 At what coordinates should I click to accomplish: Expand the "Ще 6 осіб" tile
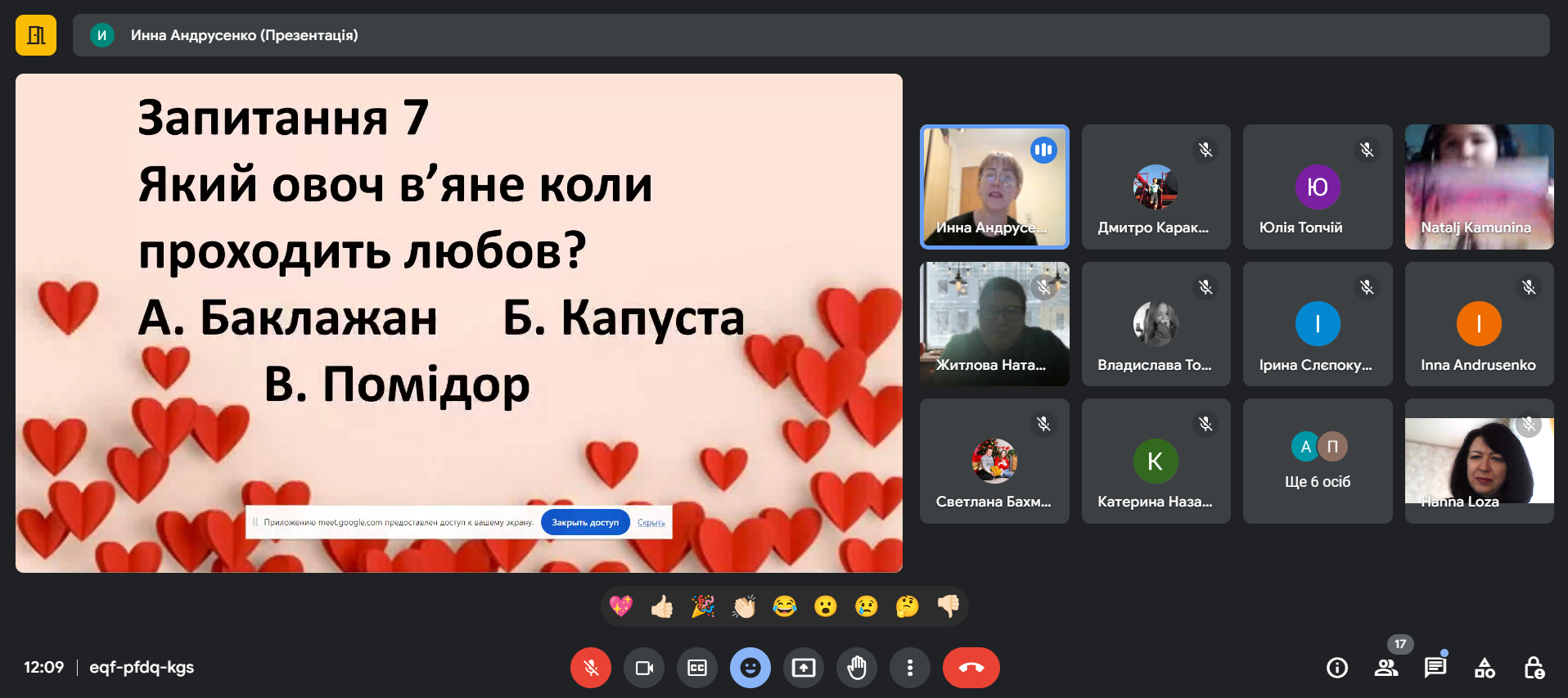(x=1317, y=461)
